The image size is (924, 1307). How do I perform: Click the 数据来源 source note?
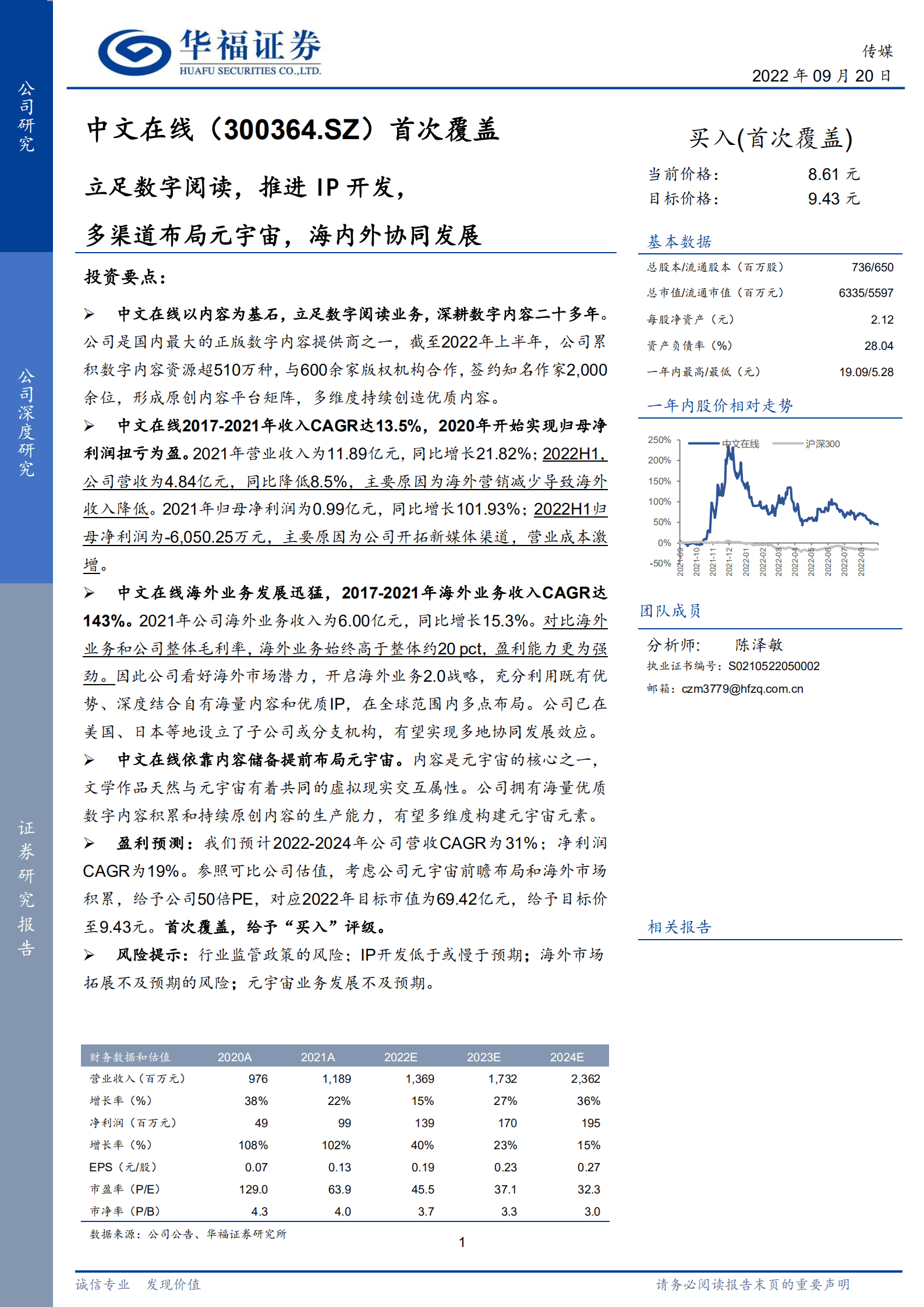[188, 1234]
